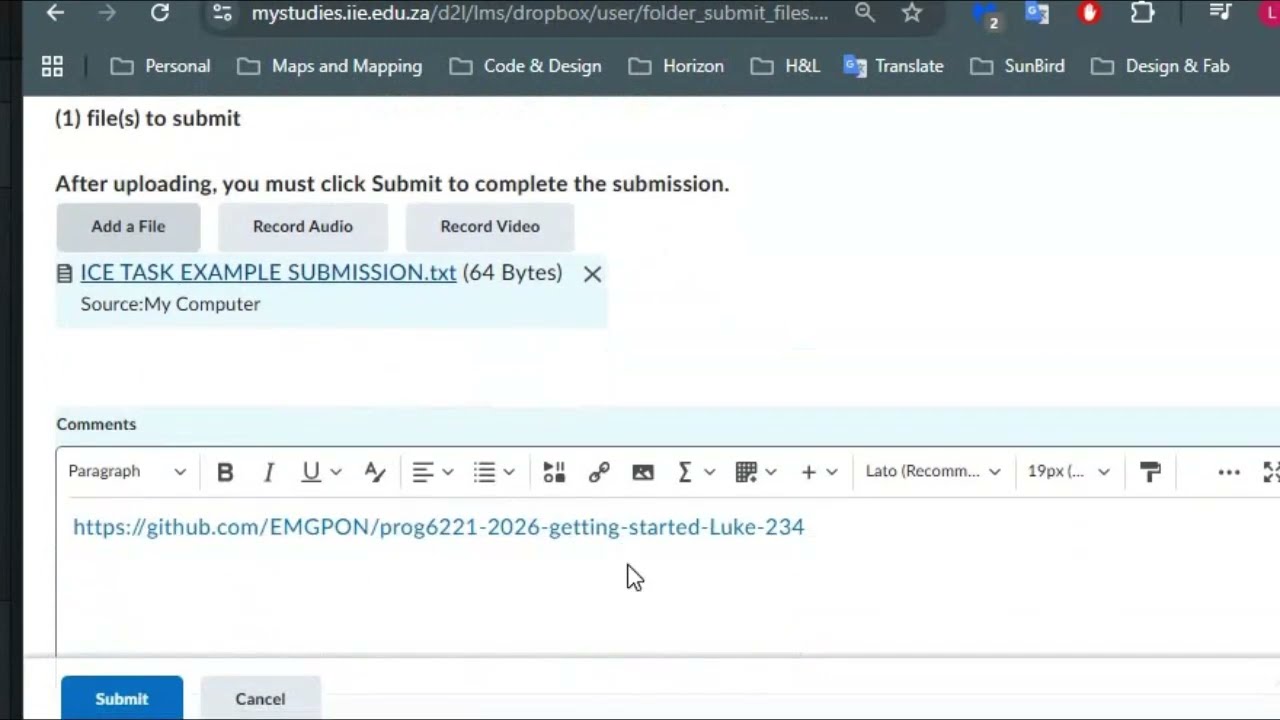Open the media control playlist icon
Image resolution: width=1280 pixels, height=720 pixels.
tap(1220, 13)
